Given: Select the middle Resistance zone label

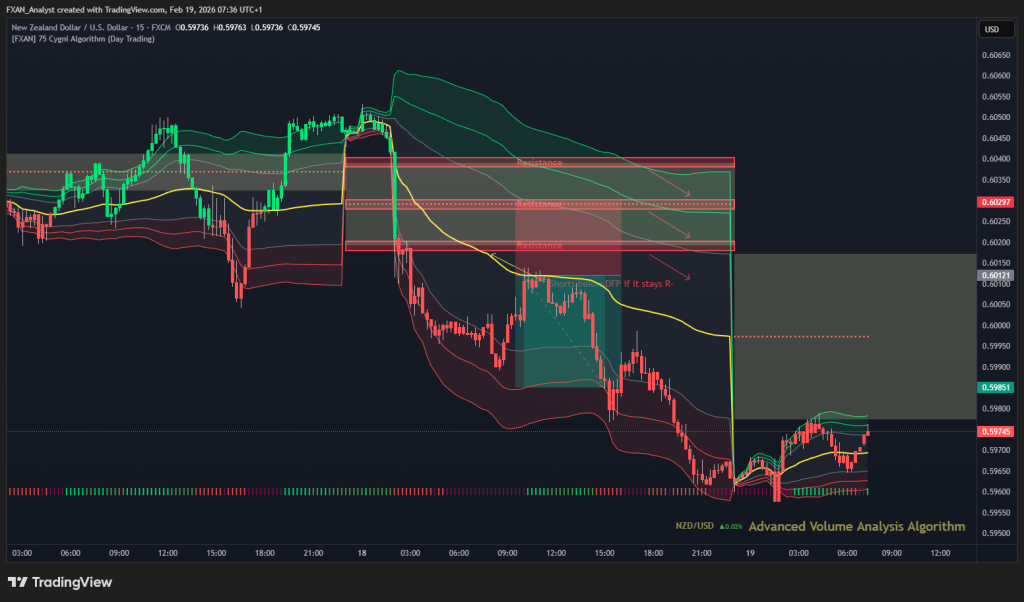Looking at the screenshot, I should 539,204.
